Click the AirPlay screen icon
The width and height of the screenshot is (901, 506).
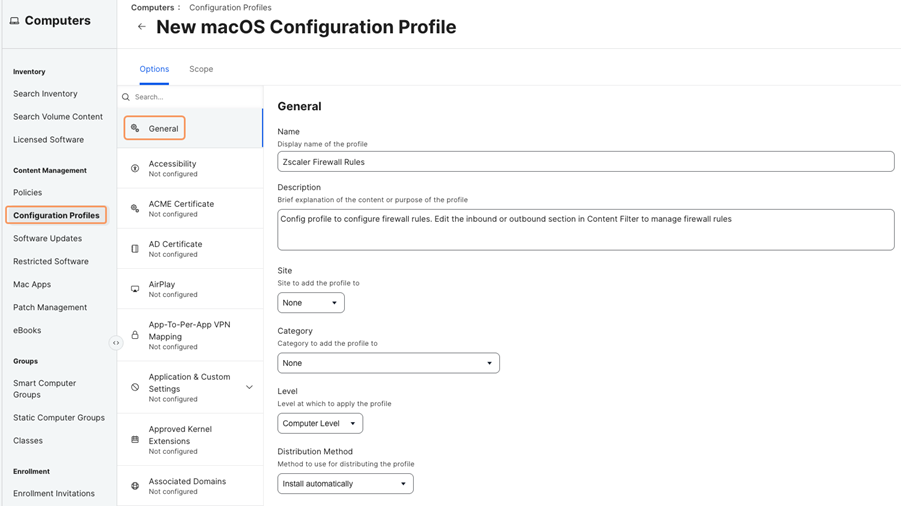pyautogui.click(x=135, y=289)
